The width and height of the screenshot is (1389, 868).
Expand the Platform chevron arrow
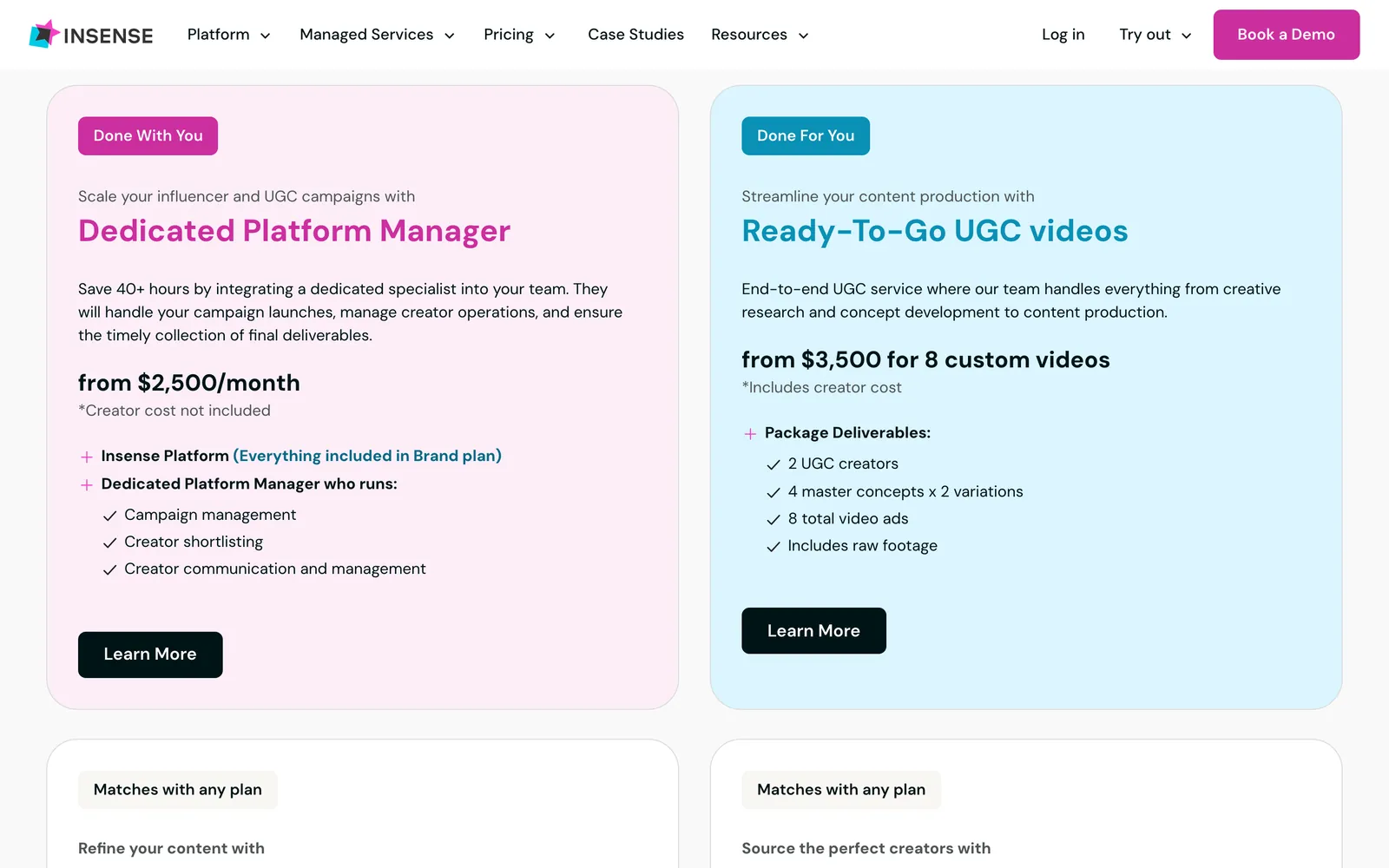pyautogui.click(x=265, y=36)
